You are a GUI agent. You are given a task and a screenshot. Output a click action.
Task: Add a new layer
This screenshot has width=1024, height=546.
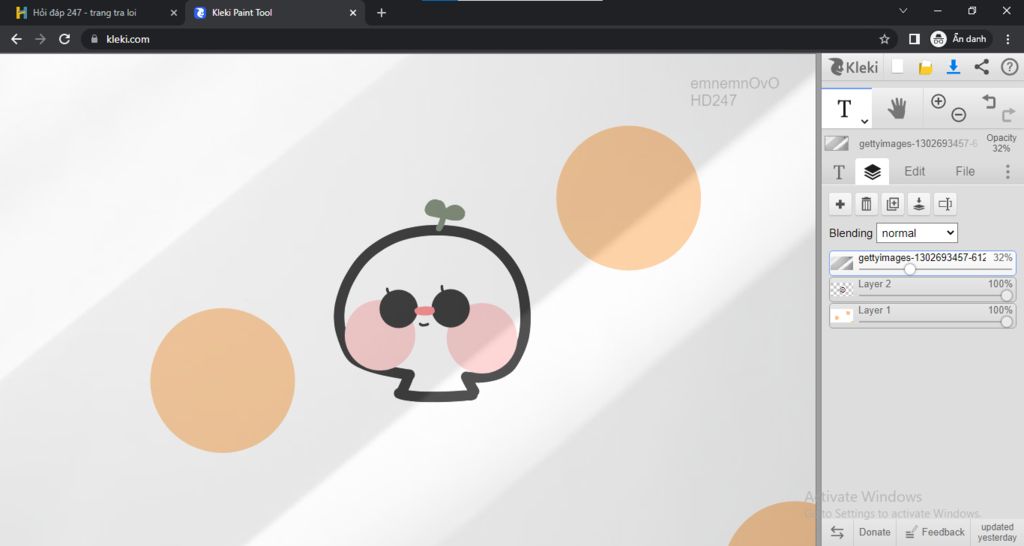840,204
